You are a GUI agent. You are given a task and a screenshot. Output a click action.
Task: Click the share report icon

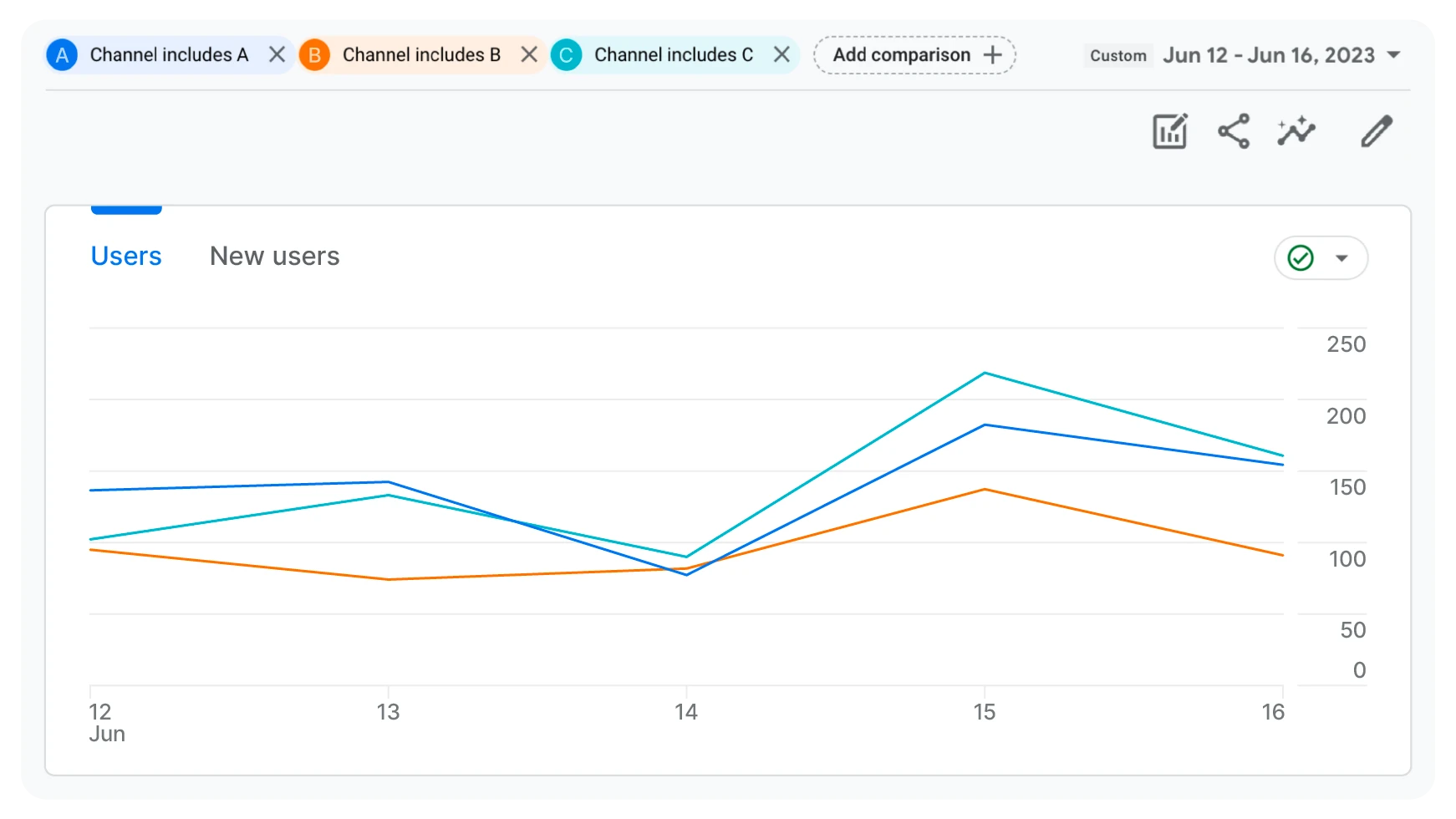1233,132
